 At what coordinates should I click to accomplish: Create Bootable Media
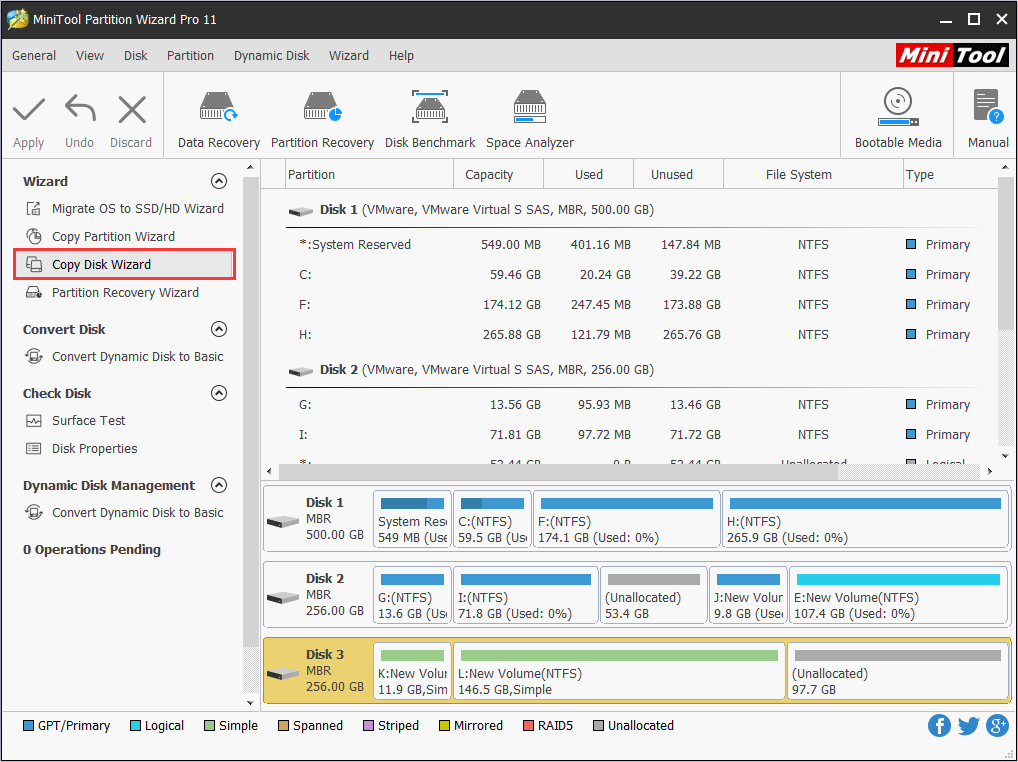click(897, 119)
